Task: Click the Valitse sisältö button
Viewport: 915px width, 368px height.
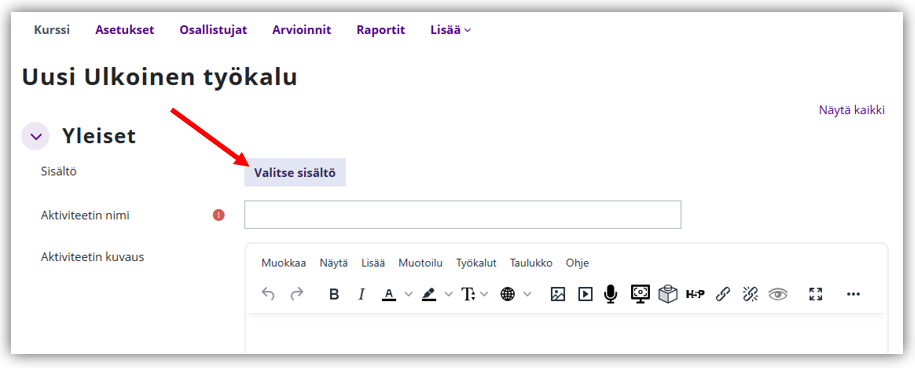Action: tap(295, 173)
